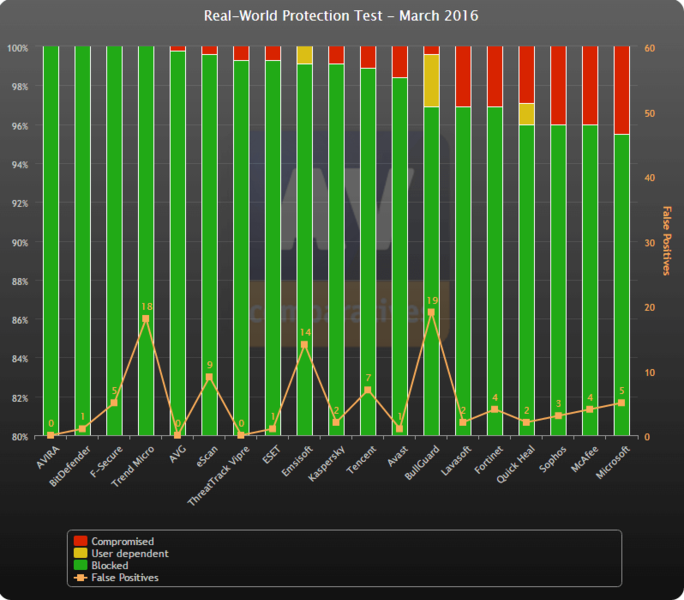Click the False Positives right axis title
684x600 pixels.
point(666,241)
